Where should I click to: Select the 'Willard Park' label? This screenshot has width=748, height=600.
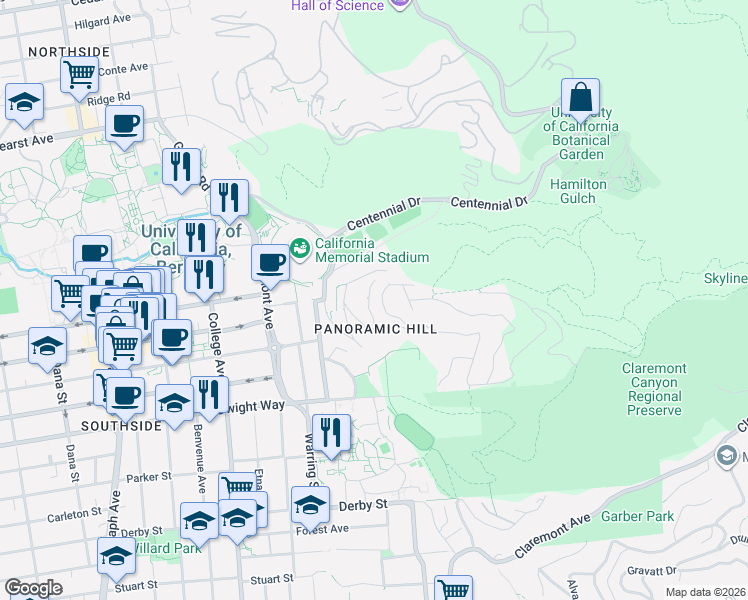pyautogui.click(x=168, y=548)
